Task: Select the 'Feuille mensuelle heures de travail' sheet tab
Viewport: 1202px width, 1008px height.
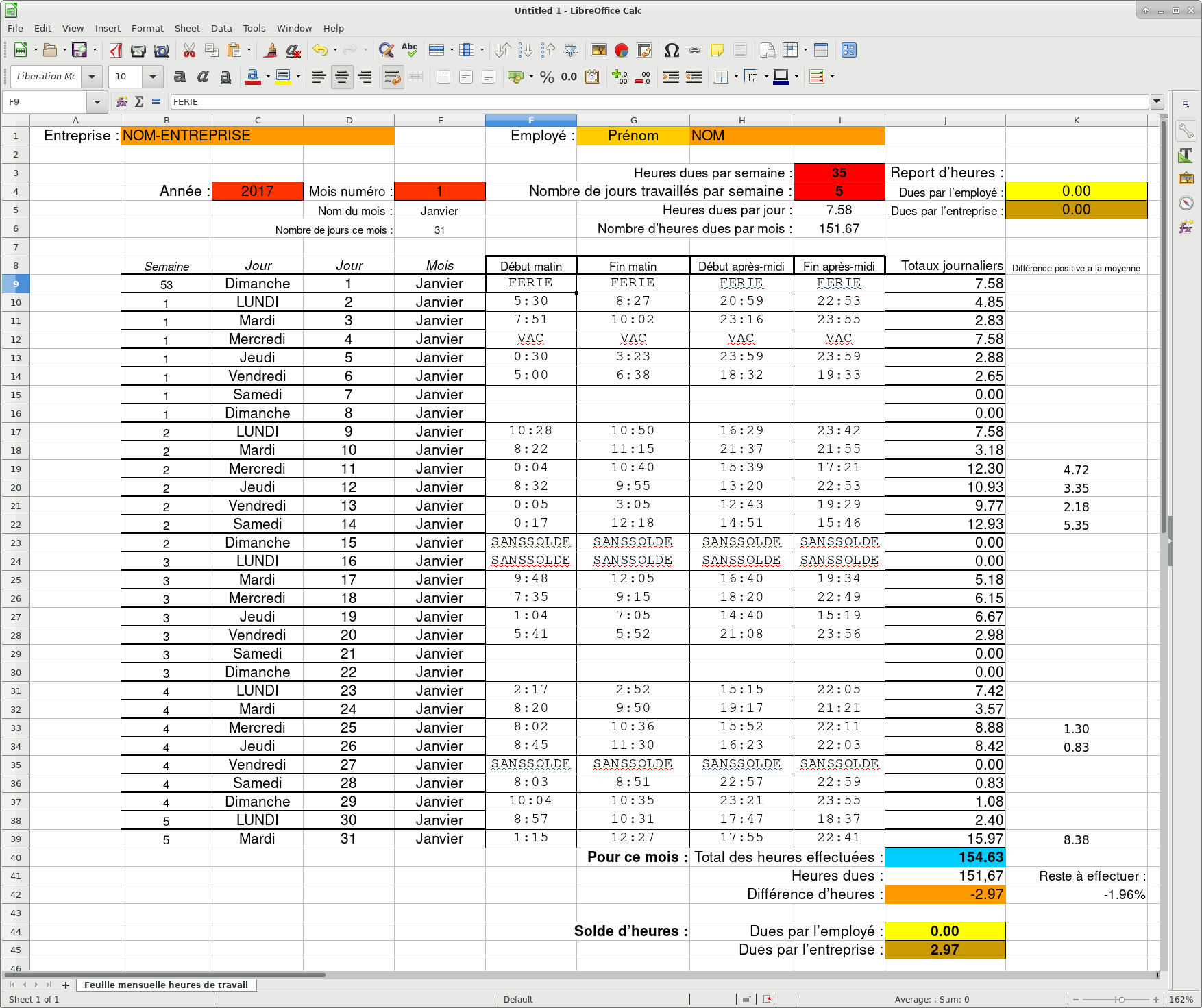Action: 166,985
